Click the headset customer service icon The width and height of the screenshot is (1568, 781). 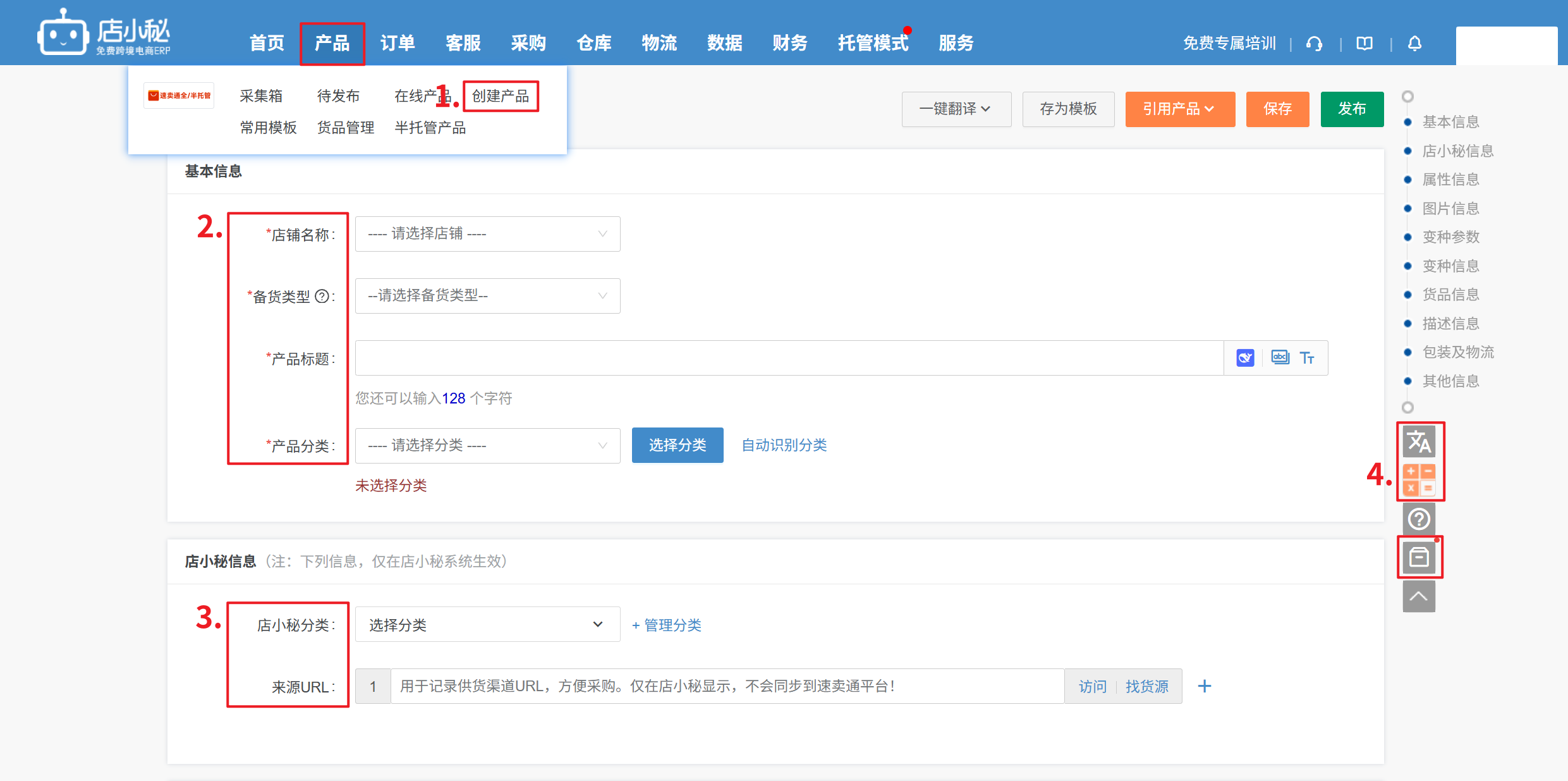pyautogui.click(x=1315, y=44)
